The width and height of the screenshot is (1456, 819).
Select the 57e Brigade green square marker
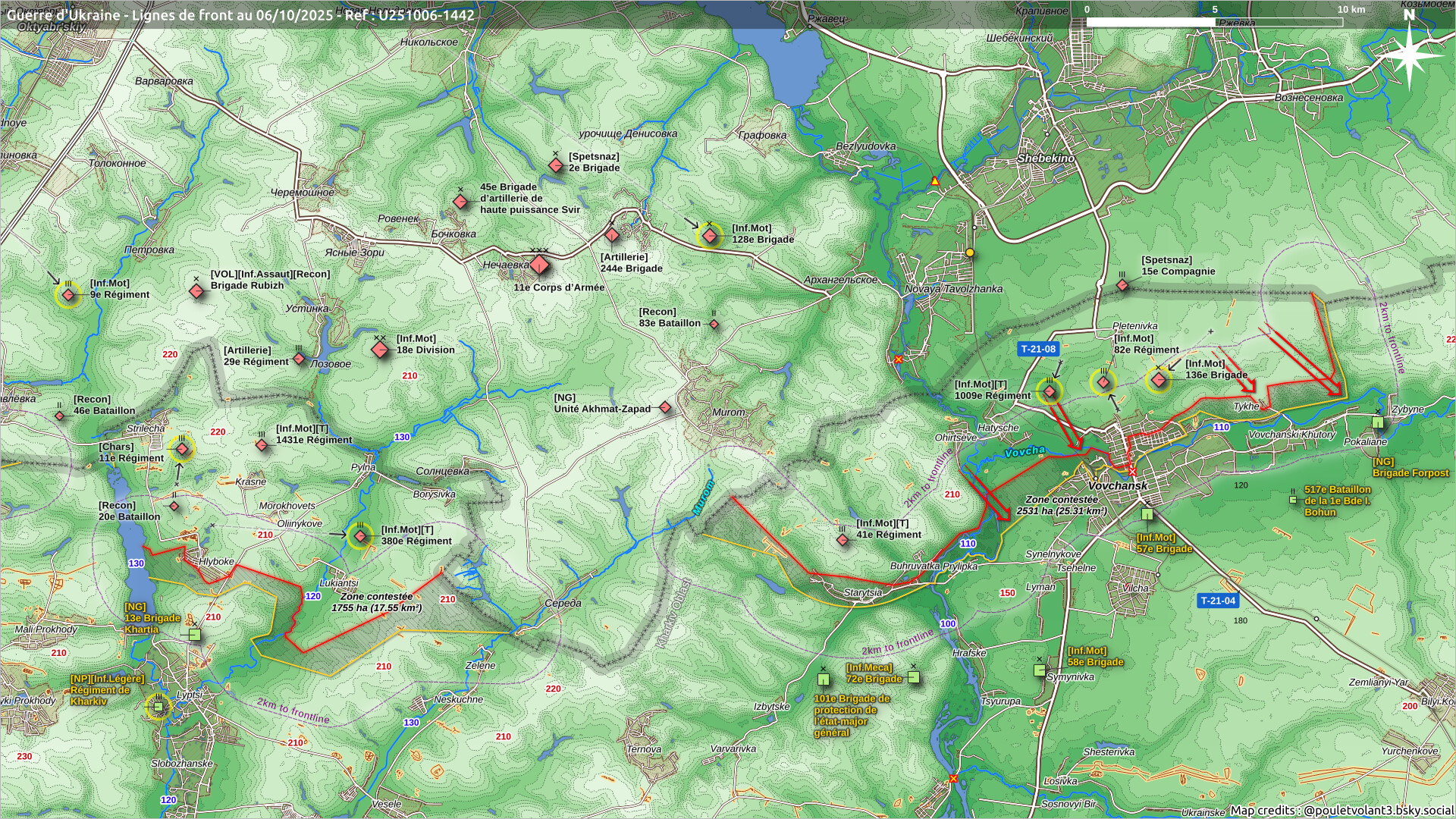click(x=1147, y=515)
